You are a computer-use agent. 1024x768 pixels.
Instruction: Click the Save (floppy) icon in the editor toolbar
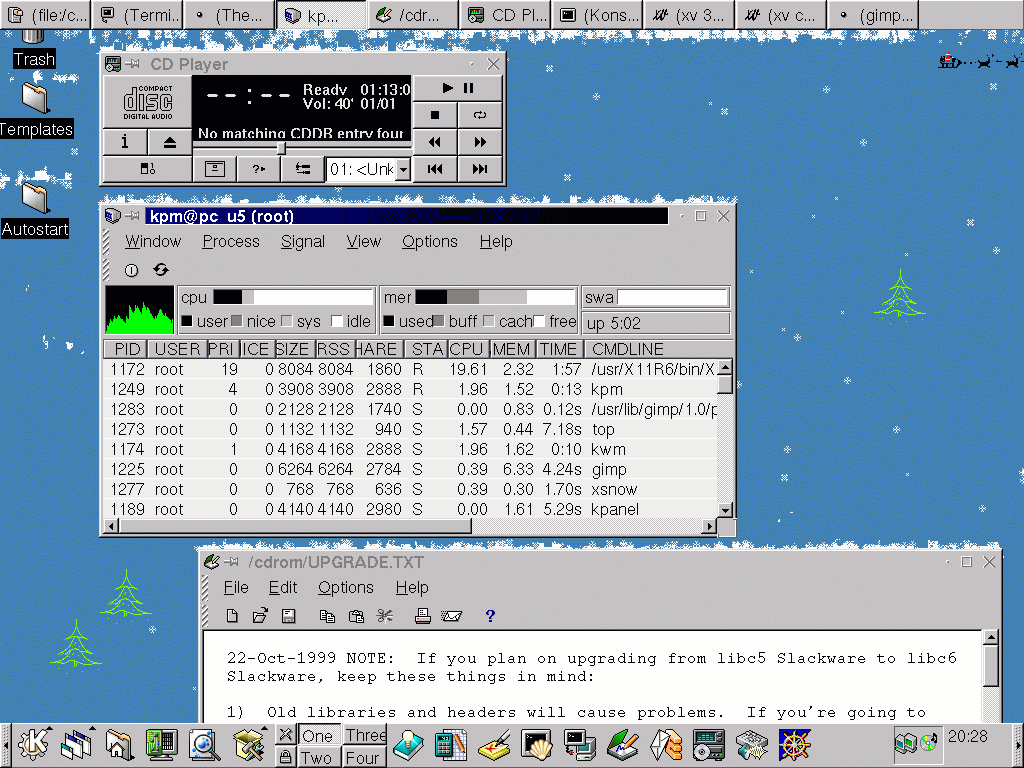tap(289, 616)
